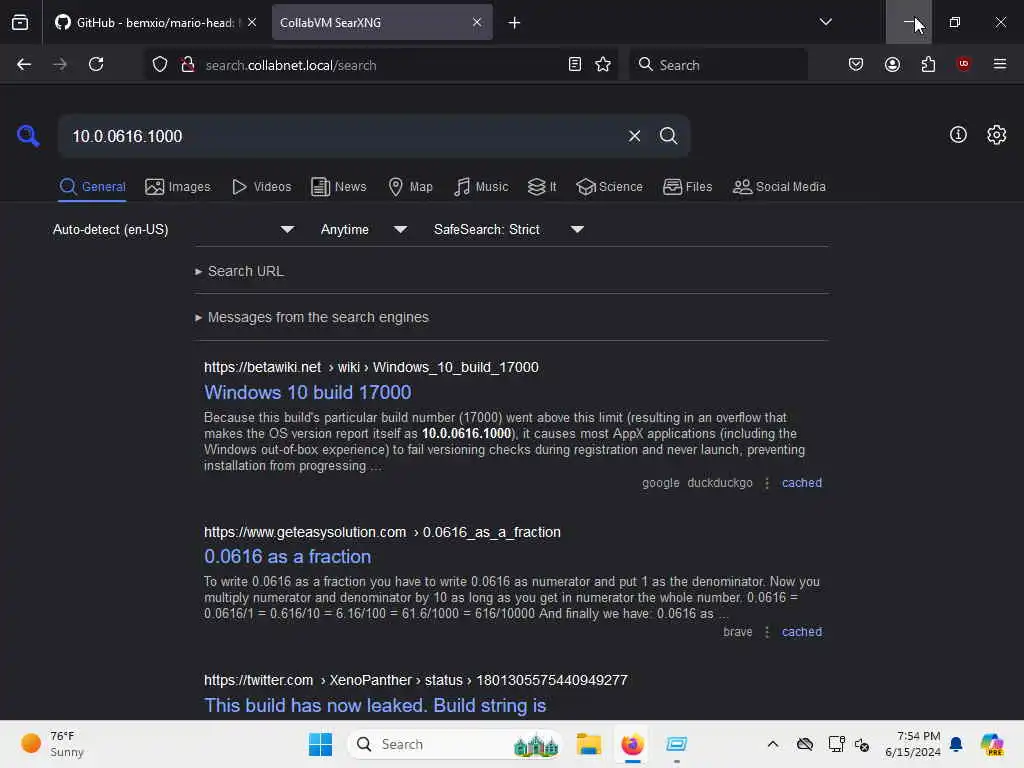Viewport: 1024px width, 768px height.
Task: Open 0.0616 as a fraction result
Action: pyautogui.click(x=287, y=556)
